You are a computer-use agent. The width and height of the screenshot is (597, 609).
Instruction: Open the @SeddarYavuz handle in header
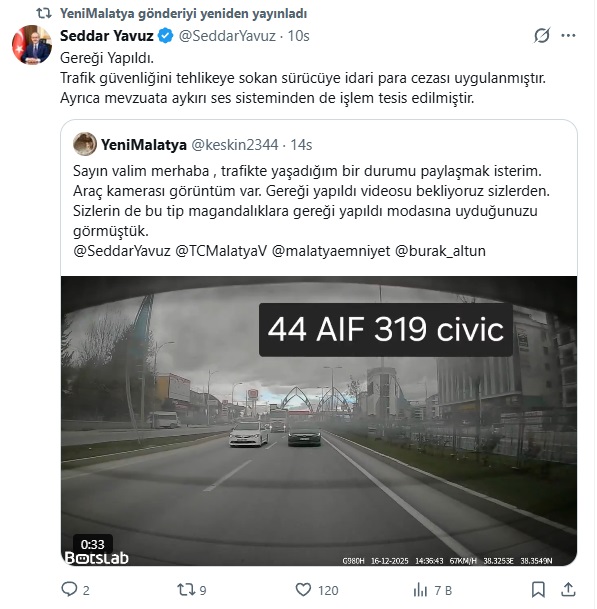tap(227, 36)
